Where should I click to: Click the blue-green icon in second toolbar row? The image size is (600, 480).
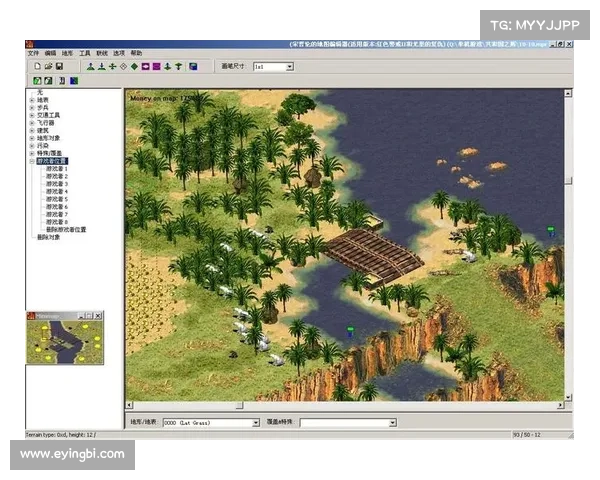[x=74, y=81]
